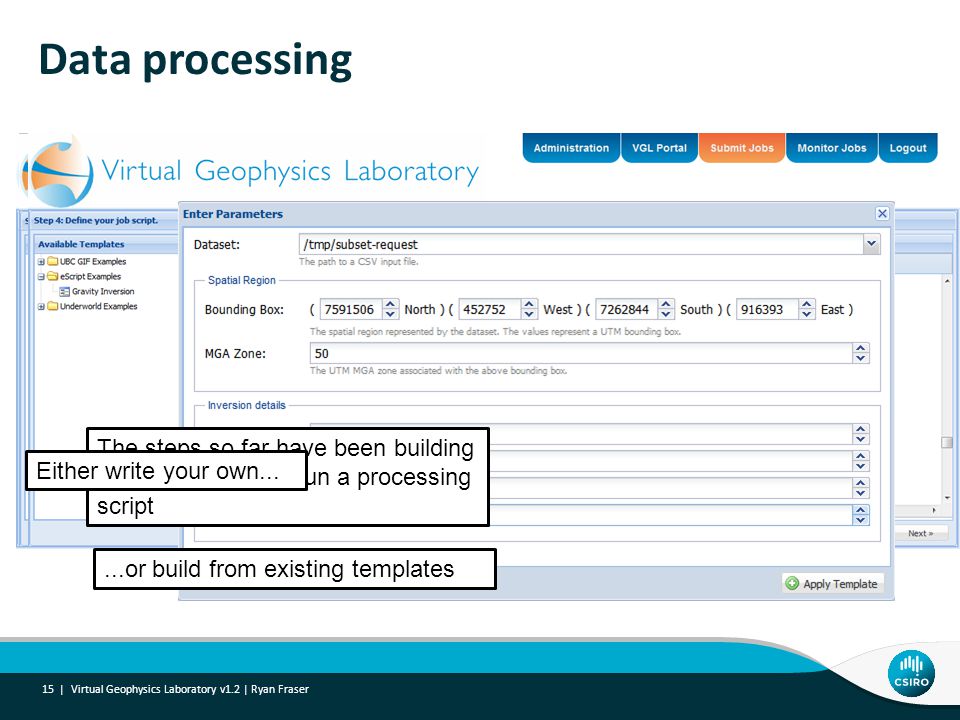Open the Administration tab
The width and height of the screenshot is (960, 720).
coord(571,148)
